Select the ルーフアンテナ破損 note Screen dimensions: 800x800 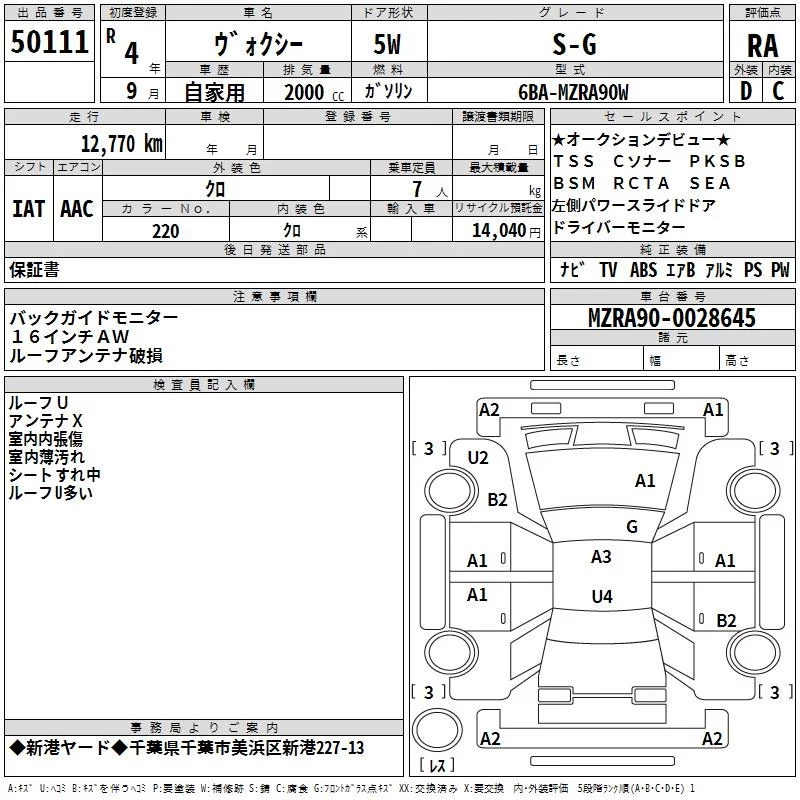[86, 355]
